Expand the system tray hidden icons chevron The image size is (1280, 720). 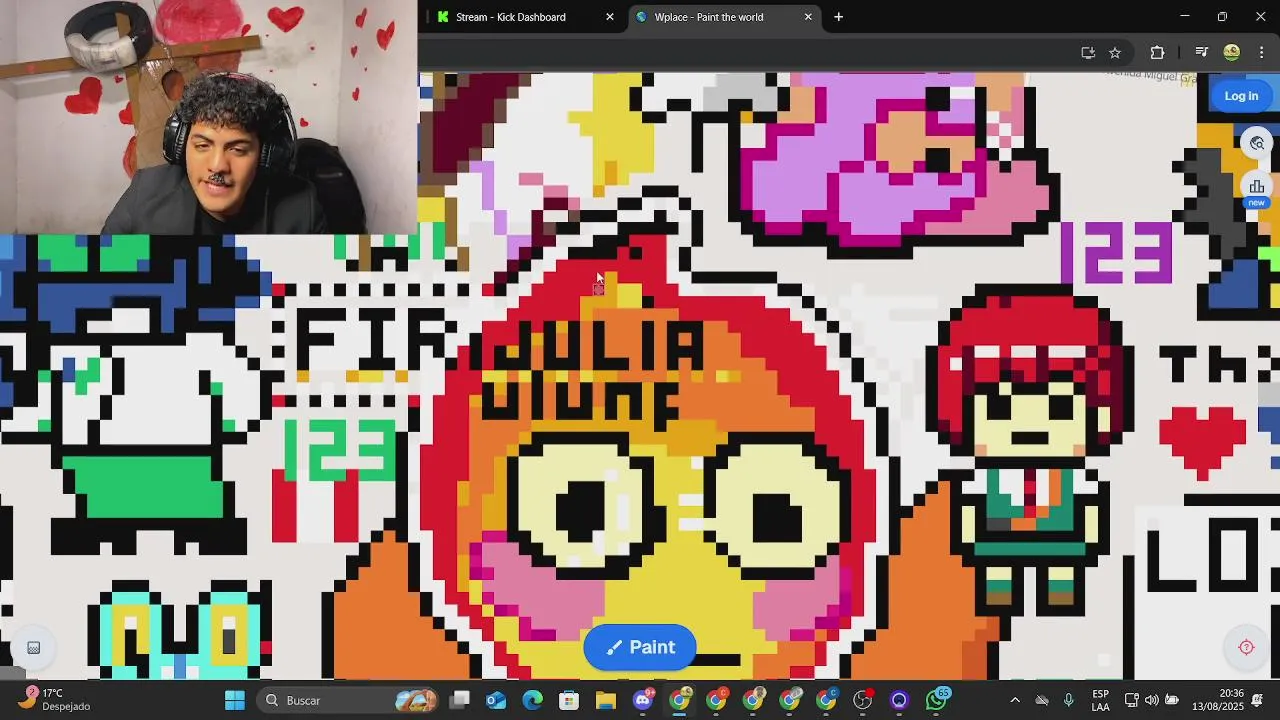point(1015,700)
